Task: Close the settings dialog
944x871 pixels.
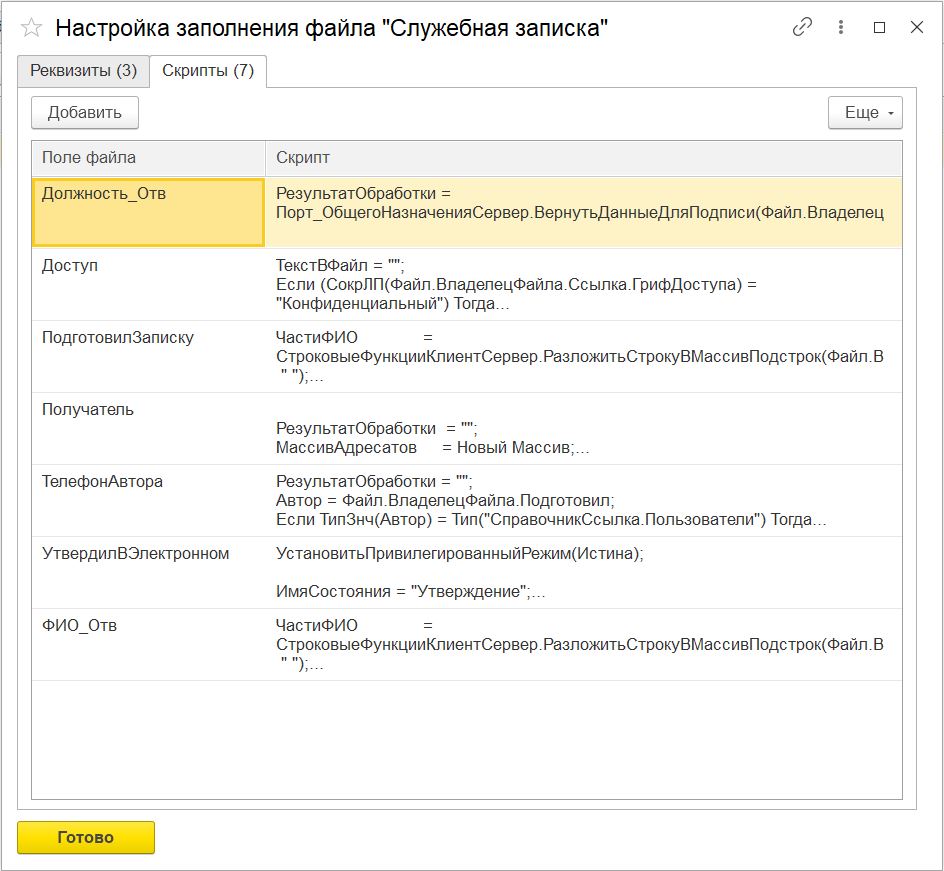Action: (x=917, y=27)
